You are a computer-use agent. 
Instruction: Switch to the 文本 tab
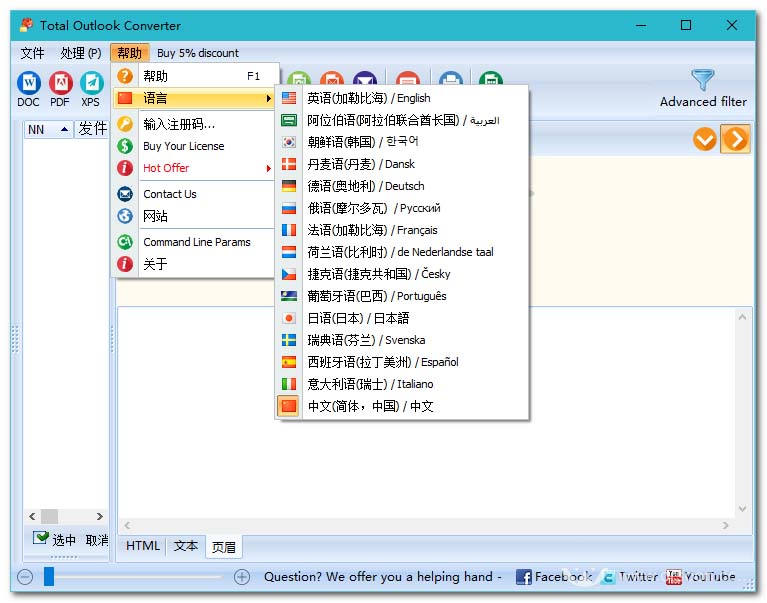tap(186, 546)
